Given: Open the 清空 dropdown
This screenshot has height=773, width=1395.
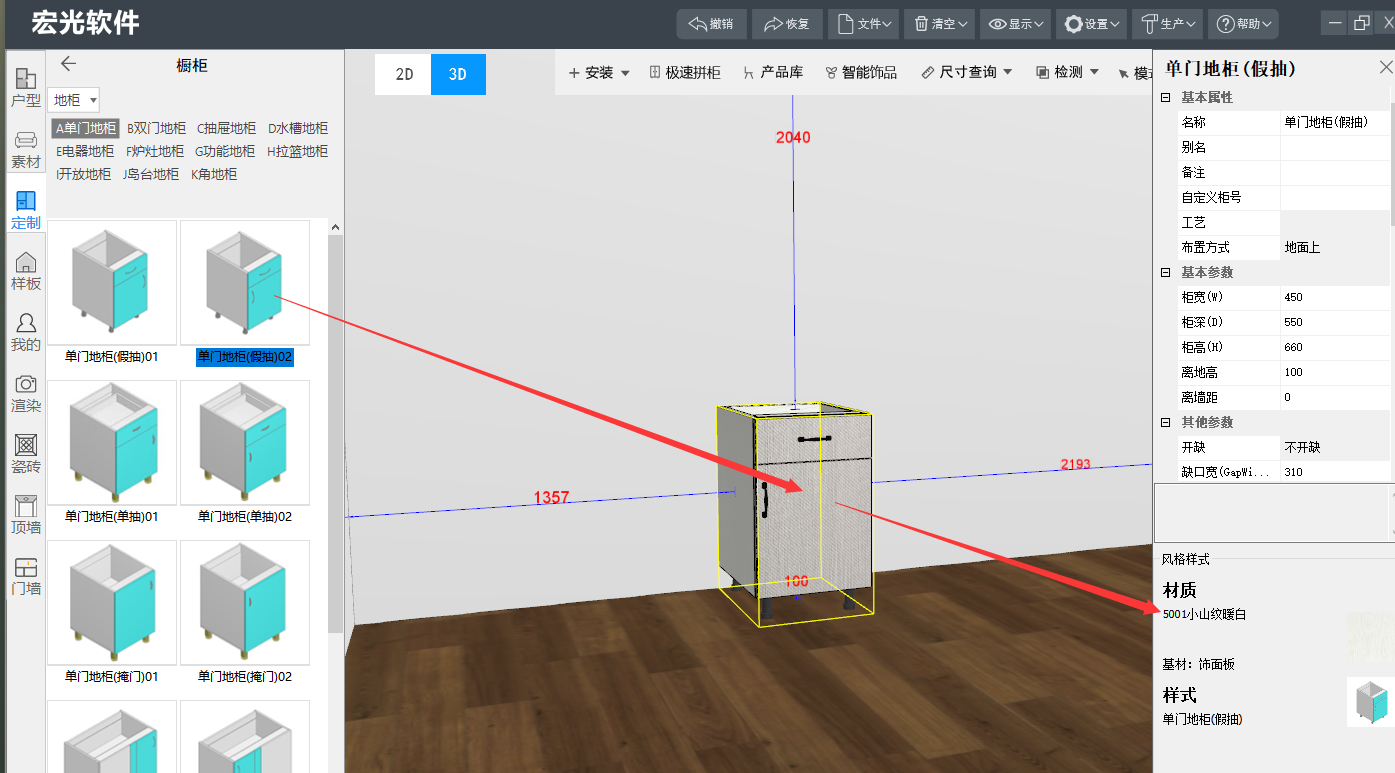Looking at the screenshot, I should (938, 24).
